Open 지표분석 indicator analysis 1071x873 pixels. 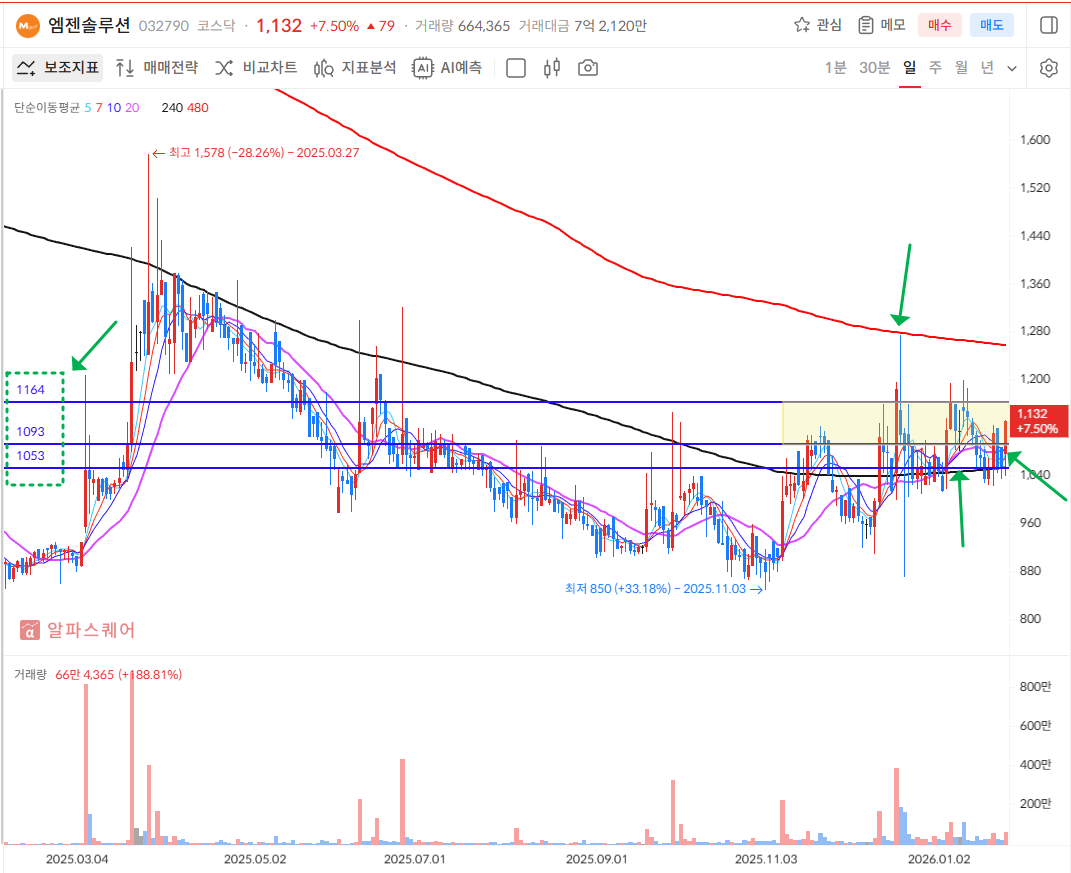pyautogui.click(x=355, y=68)
